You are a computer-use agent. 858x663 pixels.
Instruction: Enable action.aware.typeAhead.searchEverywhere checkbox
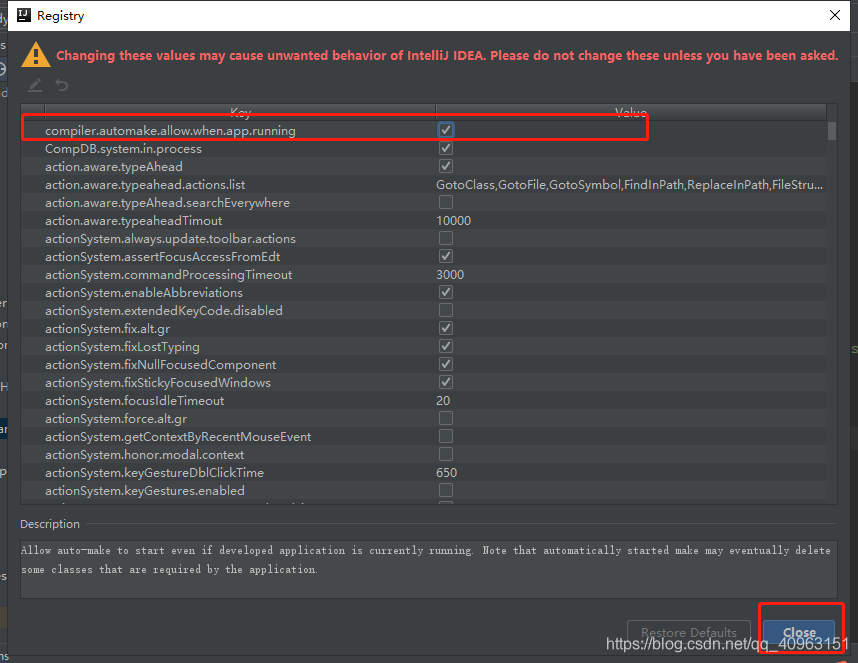coord(446,202)
